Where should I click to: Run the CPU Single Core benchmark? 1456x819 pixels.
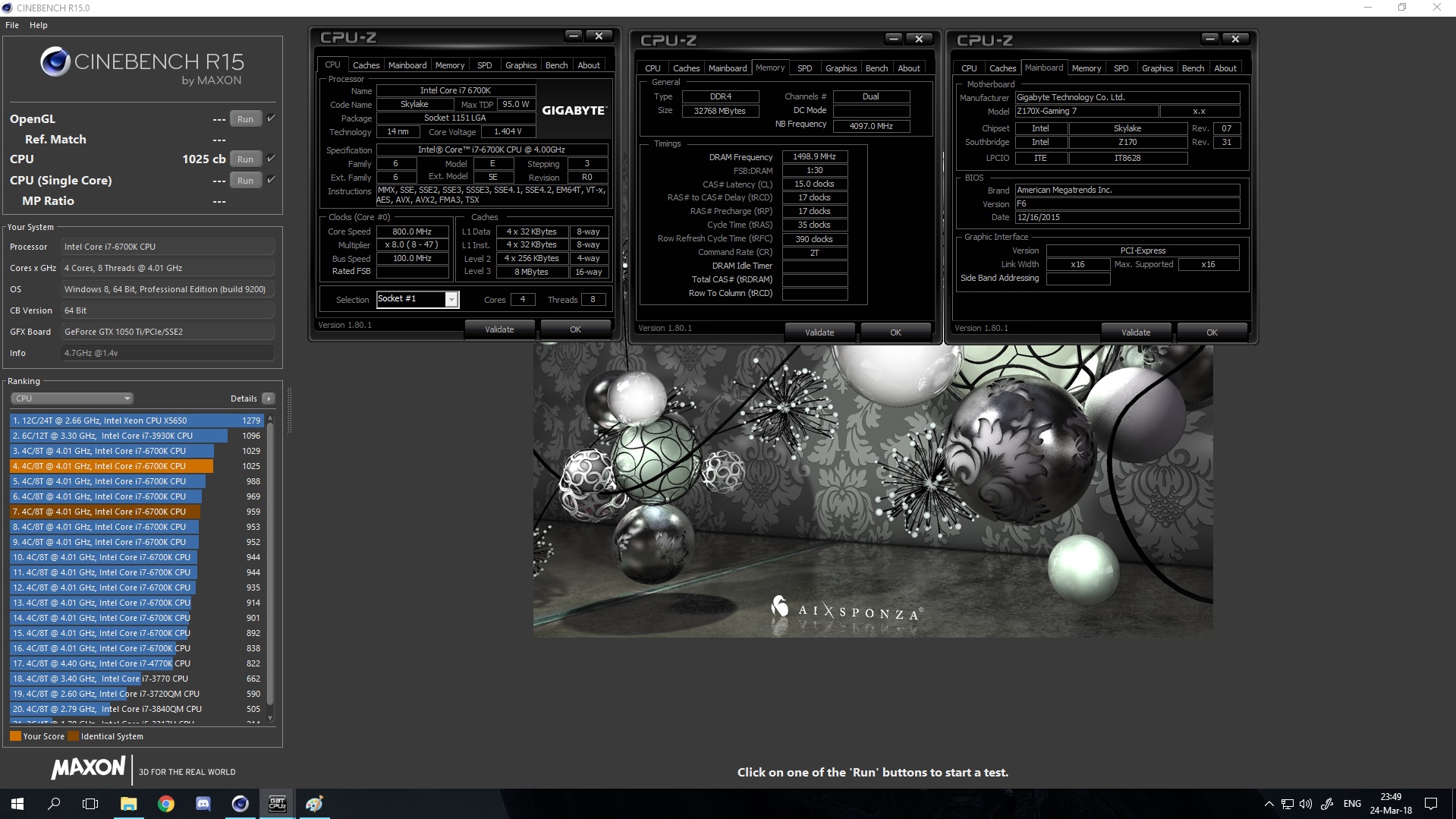tap(245, 181)
